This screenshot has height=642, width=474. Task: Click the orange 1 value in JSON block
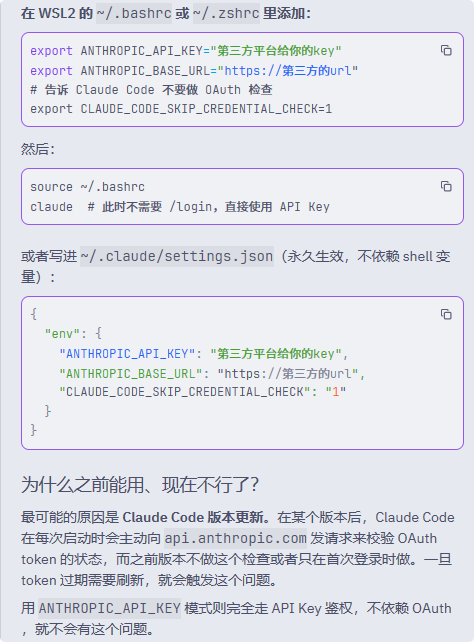tap(336, 392)
